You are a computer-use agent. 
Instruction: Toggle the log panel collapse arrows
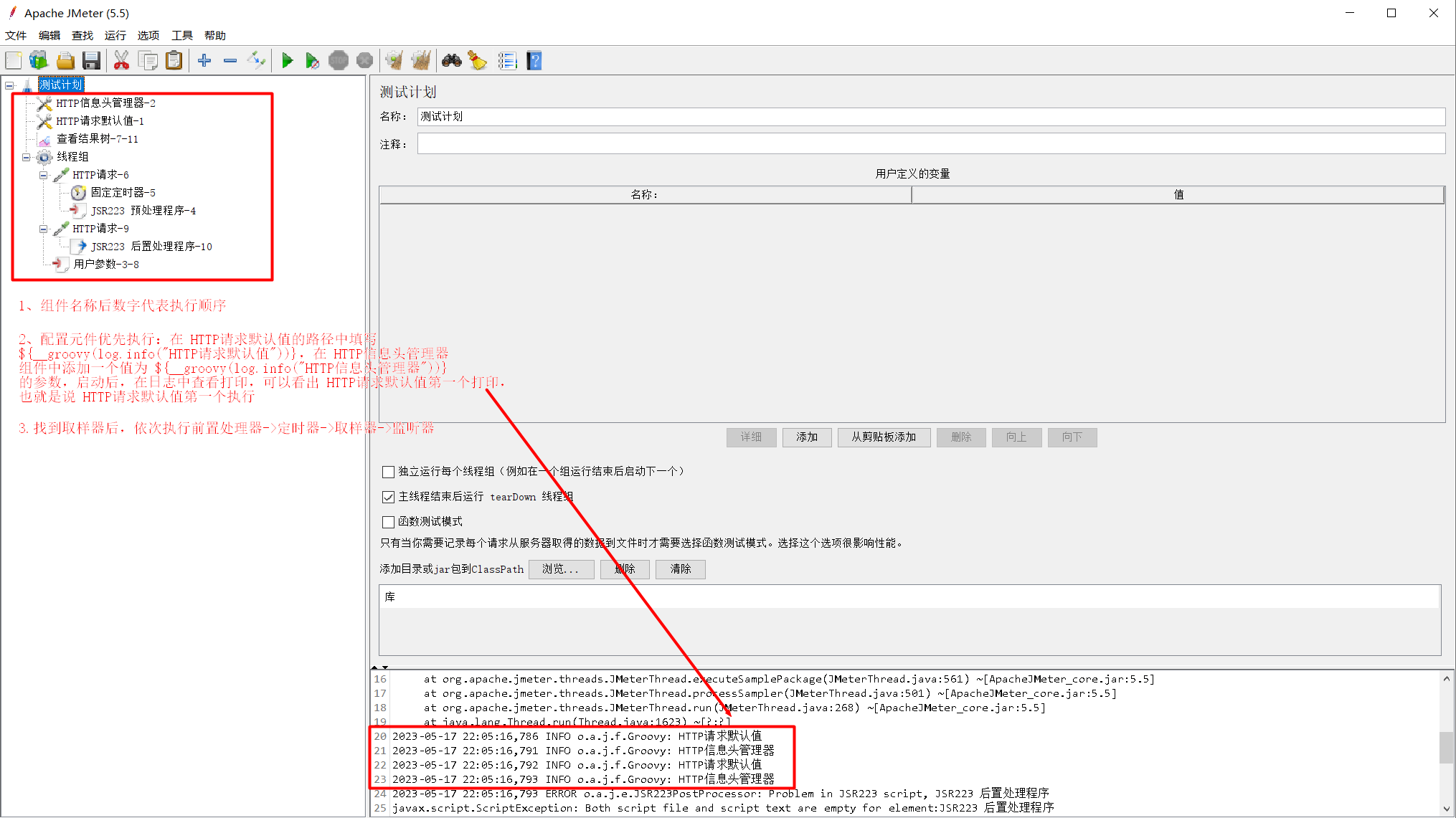[380, 667]
